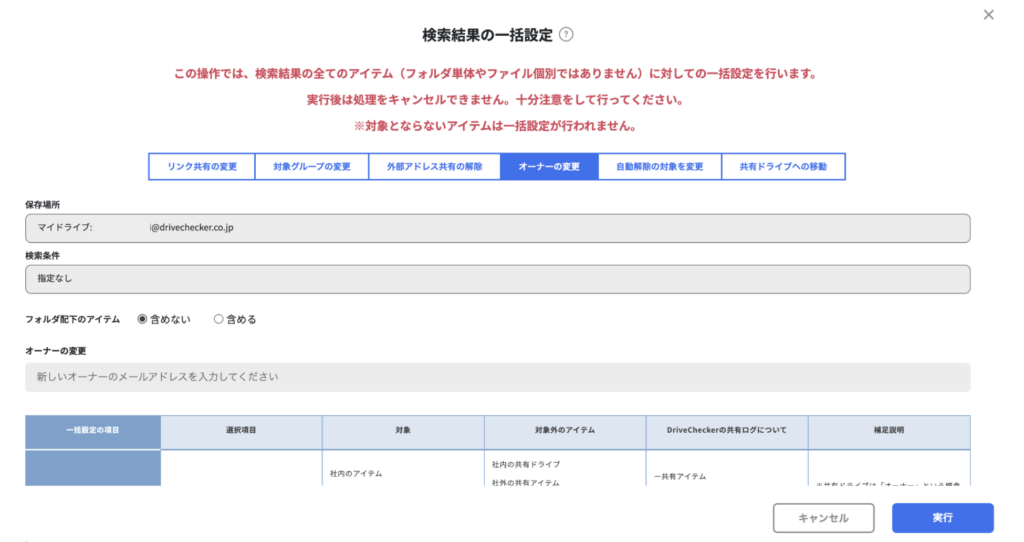Click the 実行 button
The height and width of the screenshot is (542, 1024).
tap(942, 518)
